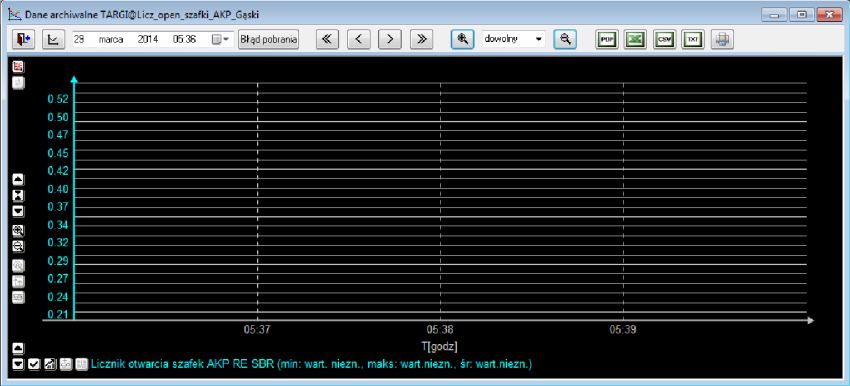Click the exit door icon in toolbar
Viewport: 850px width, 386px height.
click(23, 39)
